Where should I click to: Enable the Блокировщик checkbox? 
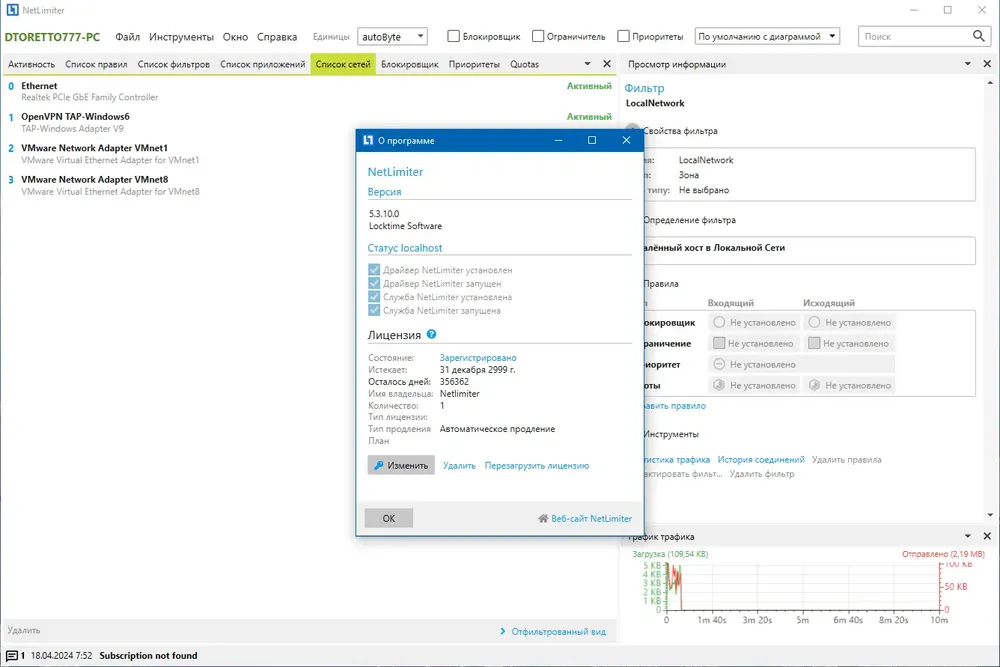pos(453,36)
